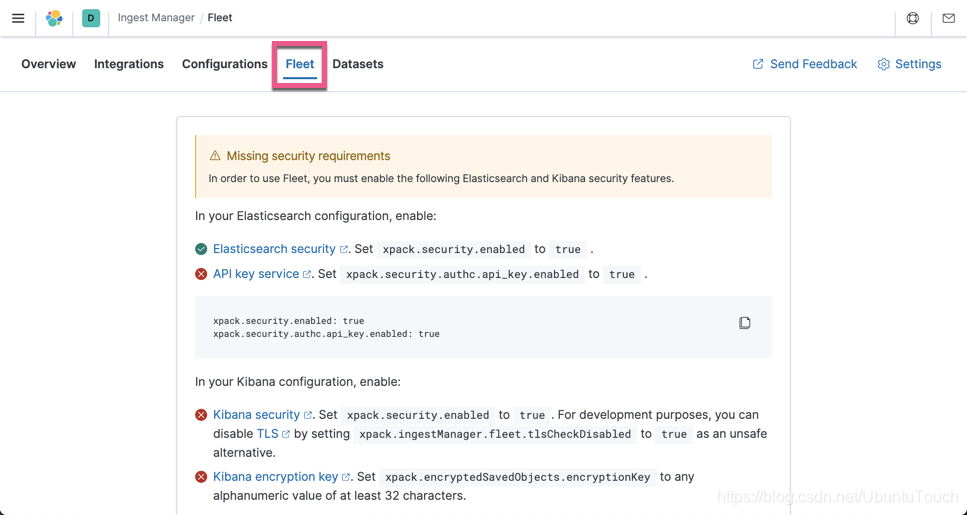Click the red cross beside API key service
Image resolution: width=967 pixels, height=515 pixels.
coord(201,274)
